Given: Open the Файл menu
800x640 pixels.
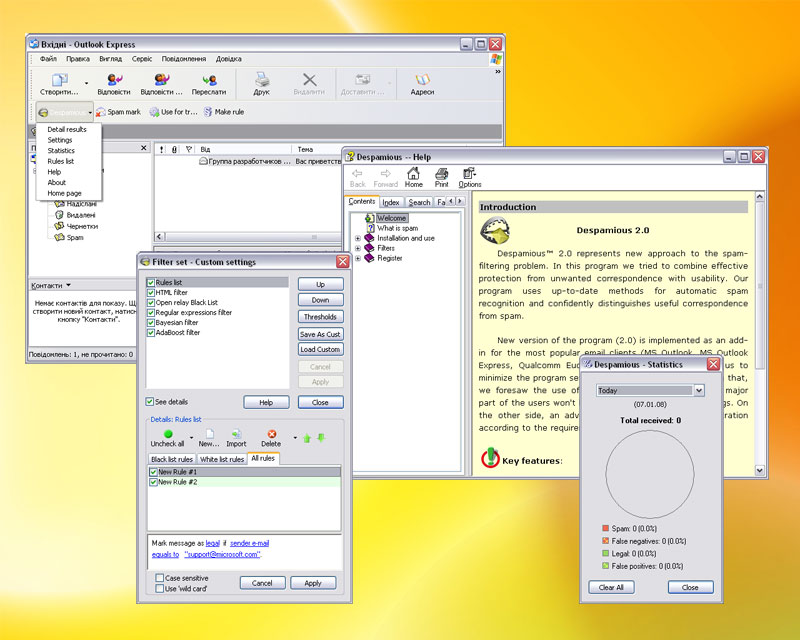Looking at the screenshot, I should pos(48,59).
